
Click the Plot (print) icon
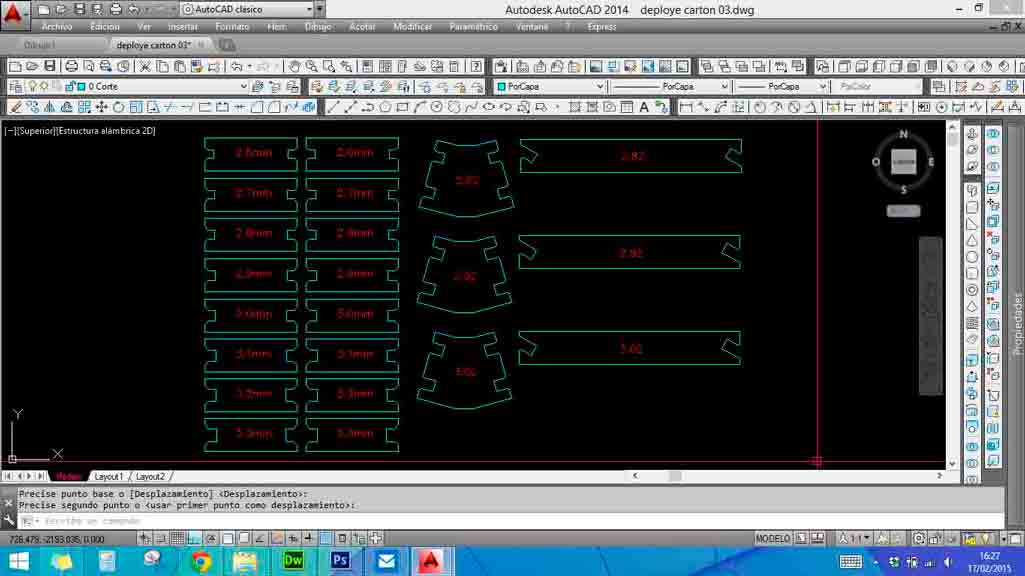(x=71, y=66)
